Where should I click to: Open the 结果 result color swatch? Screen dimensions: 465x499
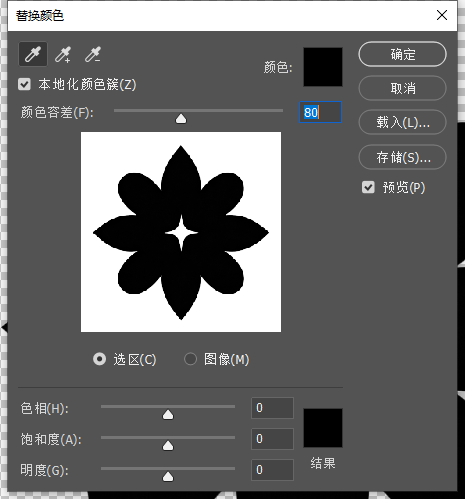[x=323, y=428]
